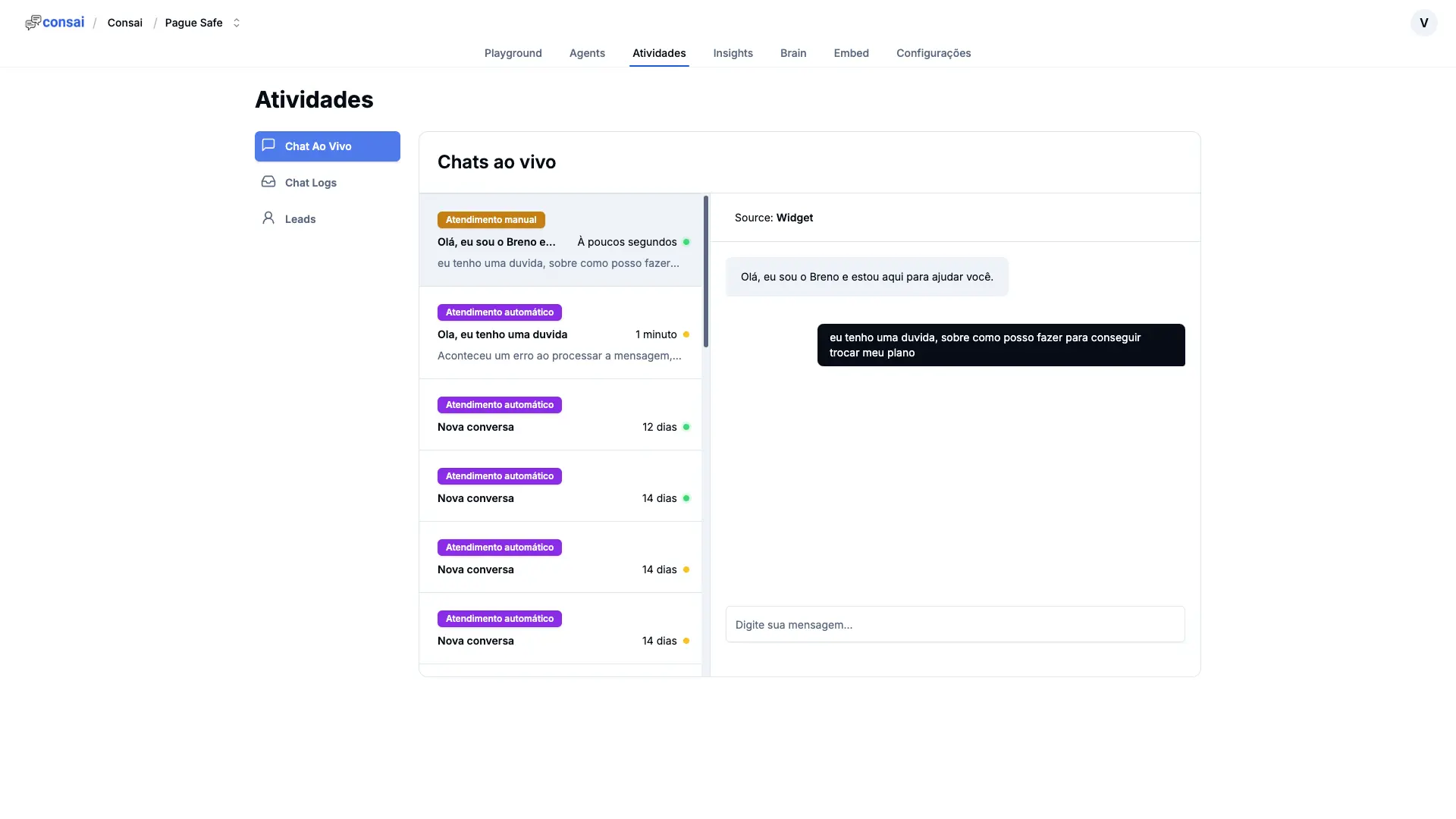The width and height of the screenshot is (1456, 819).
Task: Click the Atendimento automático badge on 12 dias chat
Action: pos(499,405)
